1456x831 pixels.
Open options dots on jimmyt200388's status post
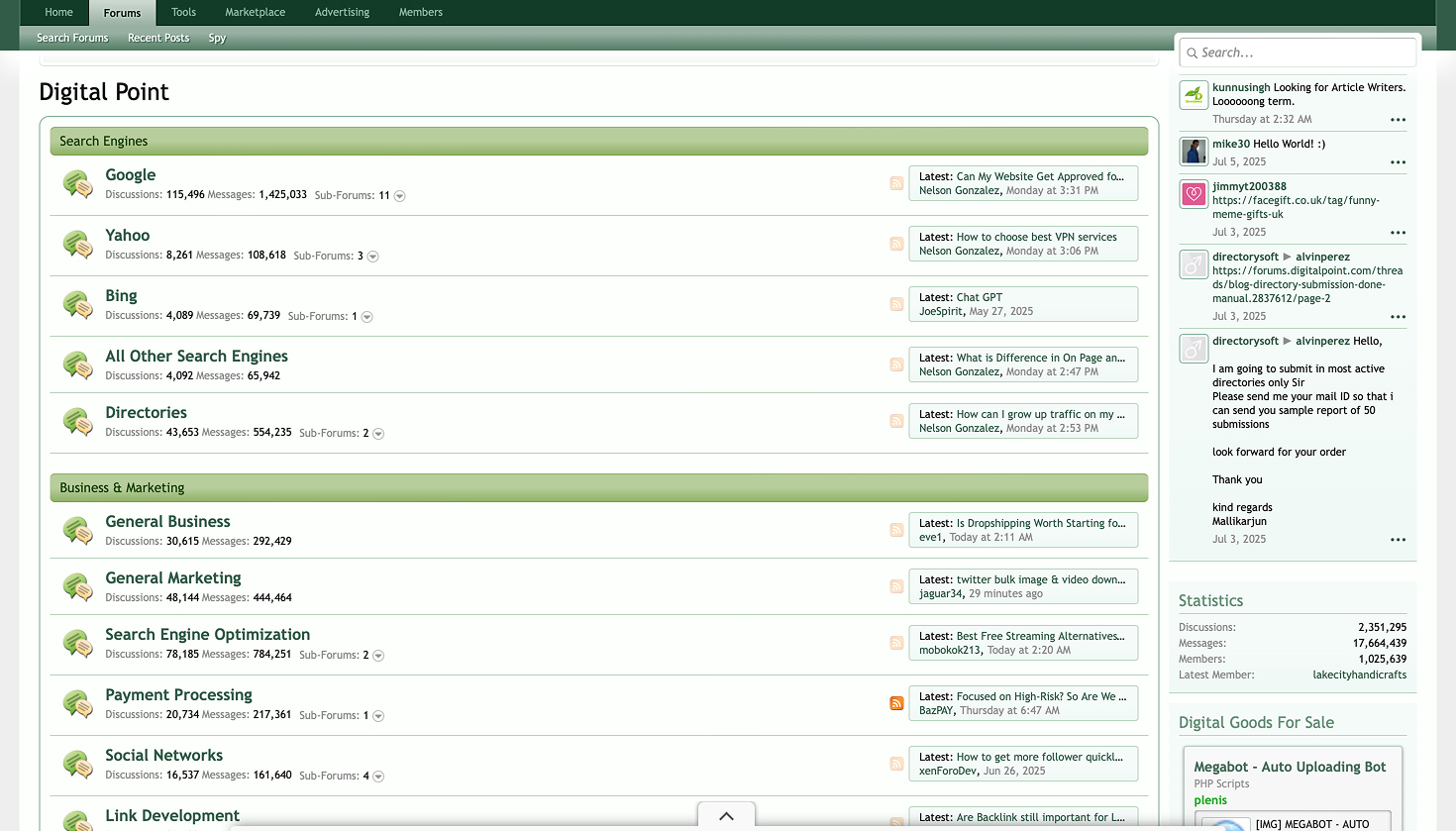1398,233
